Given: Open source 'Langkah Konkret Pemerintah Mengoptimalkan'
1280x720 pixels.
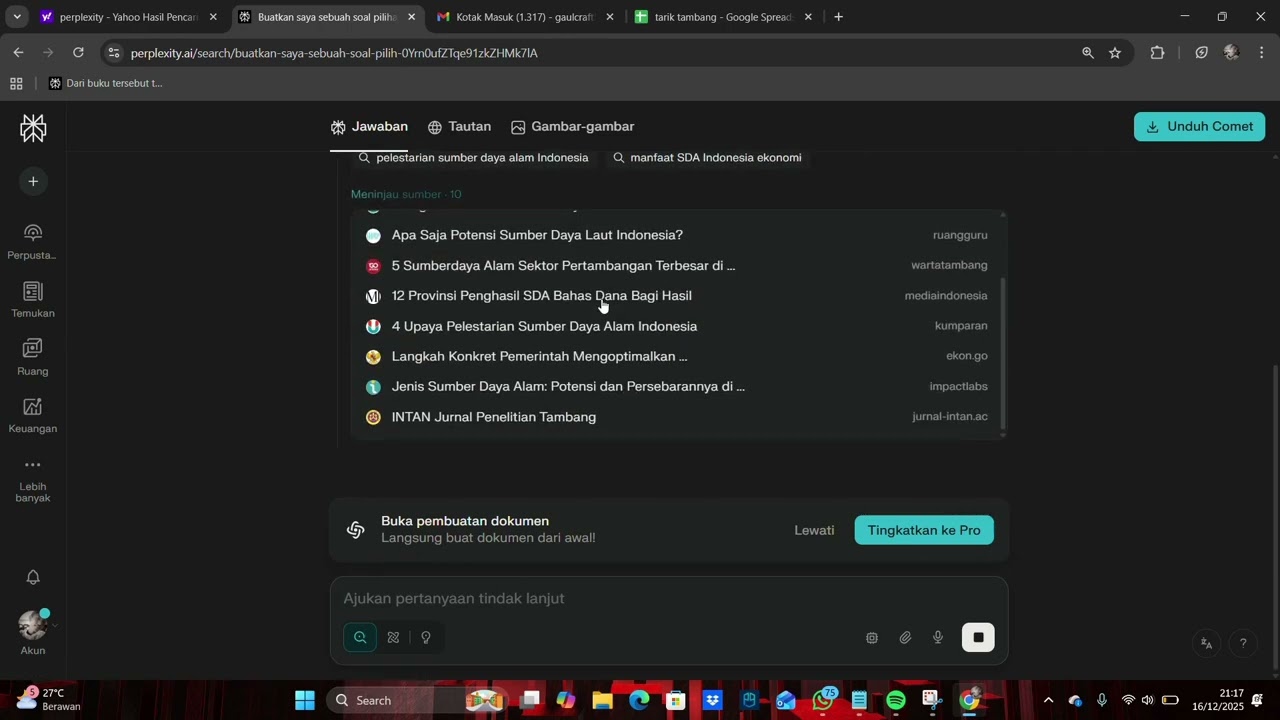Looking at the screenshot, I should [677, 356].
